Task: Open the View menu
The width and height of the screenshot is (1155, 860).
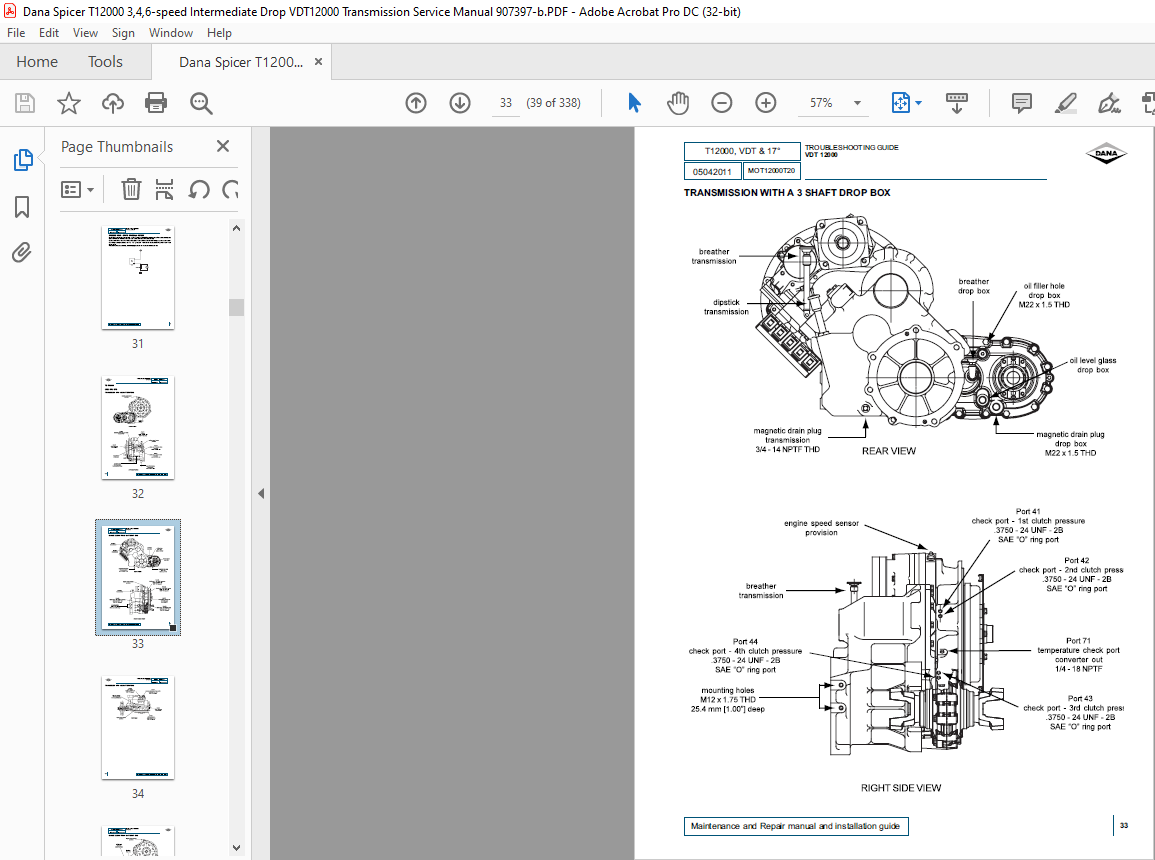Action: 85,32
